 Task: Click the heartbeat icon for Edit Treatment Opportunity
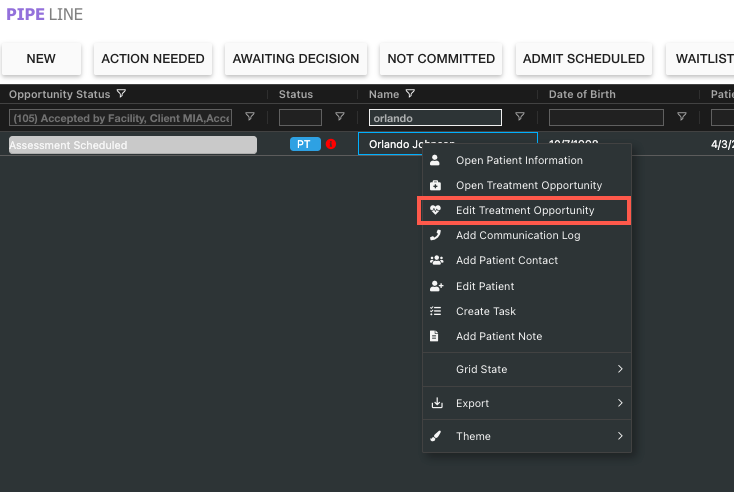[x=435, y=210]
